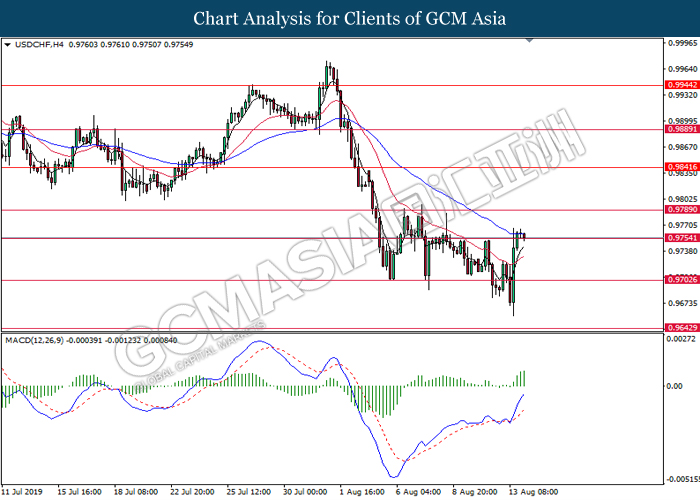Click the 0.96429 price level label

[682, 328]
